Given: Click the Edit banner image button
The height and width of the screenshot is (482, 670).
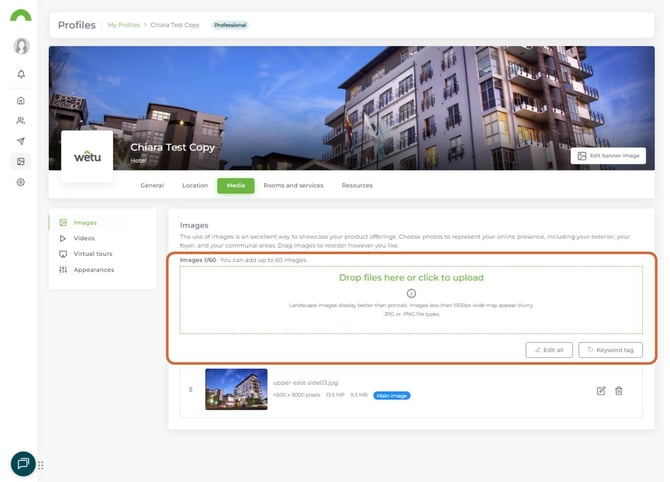Looking at the screenshot, I should pyautogui.click(x=608, y=156).
